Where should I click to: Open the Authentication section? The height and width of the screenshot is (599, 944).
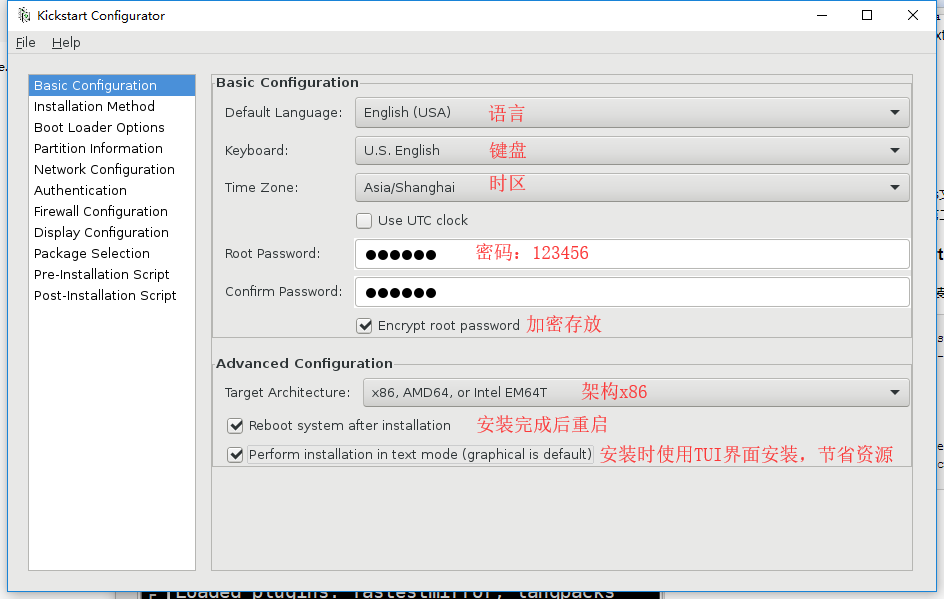pos(112,191)
